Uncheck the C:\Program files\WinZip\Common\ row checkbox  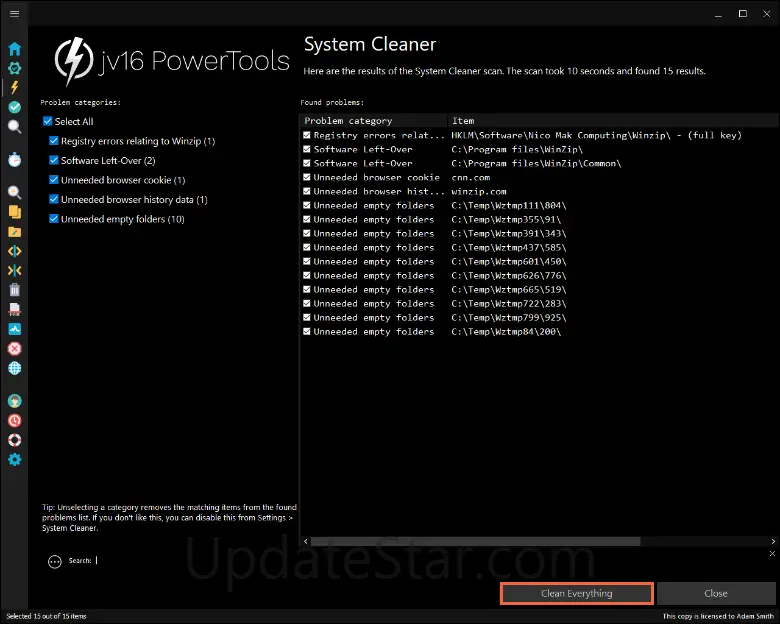pyautogui.click(x=307, y=163)
